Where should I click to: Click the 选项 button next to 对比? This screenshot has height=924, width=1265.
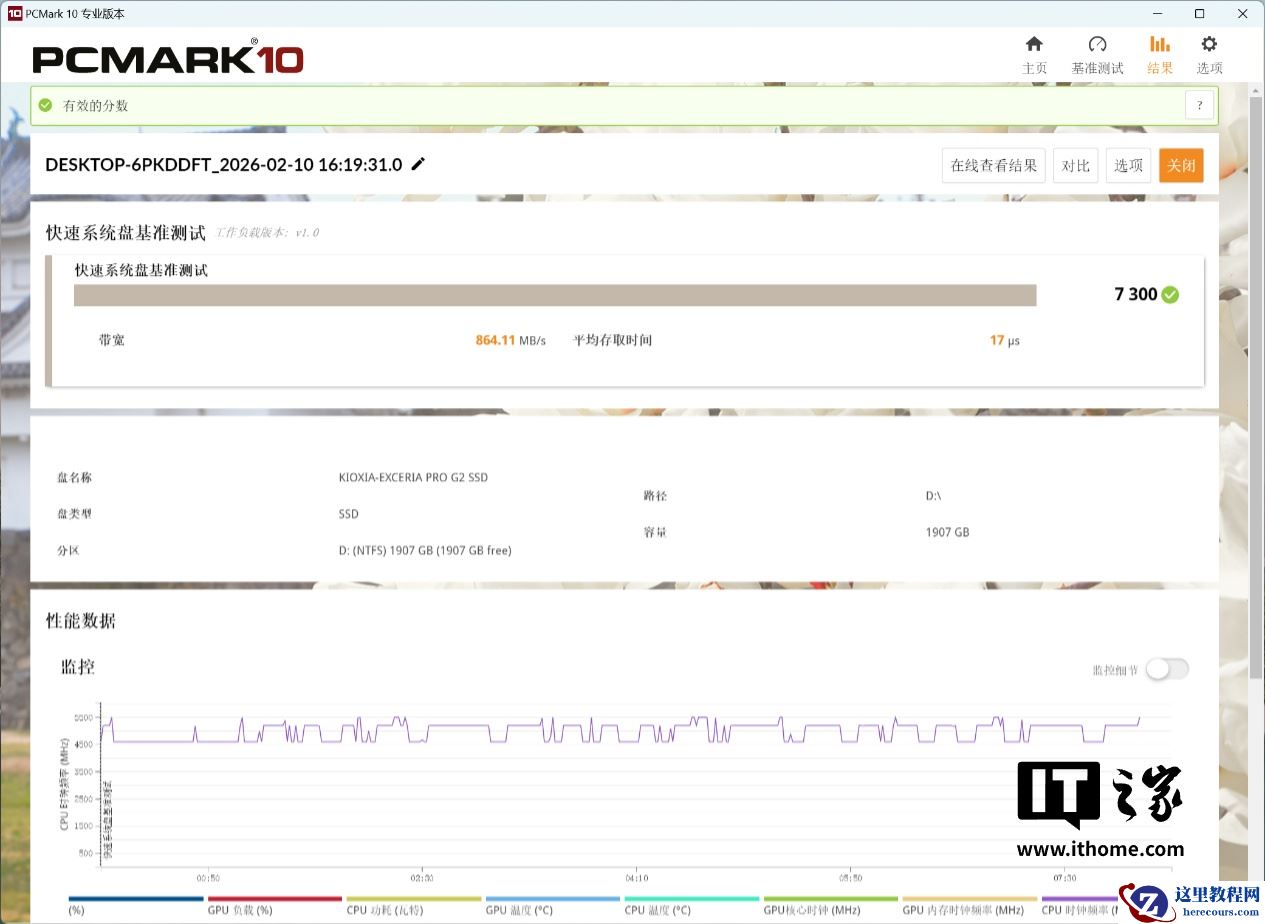pos(1128,166)
